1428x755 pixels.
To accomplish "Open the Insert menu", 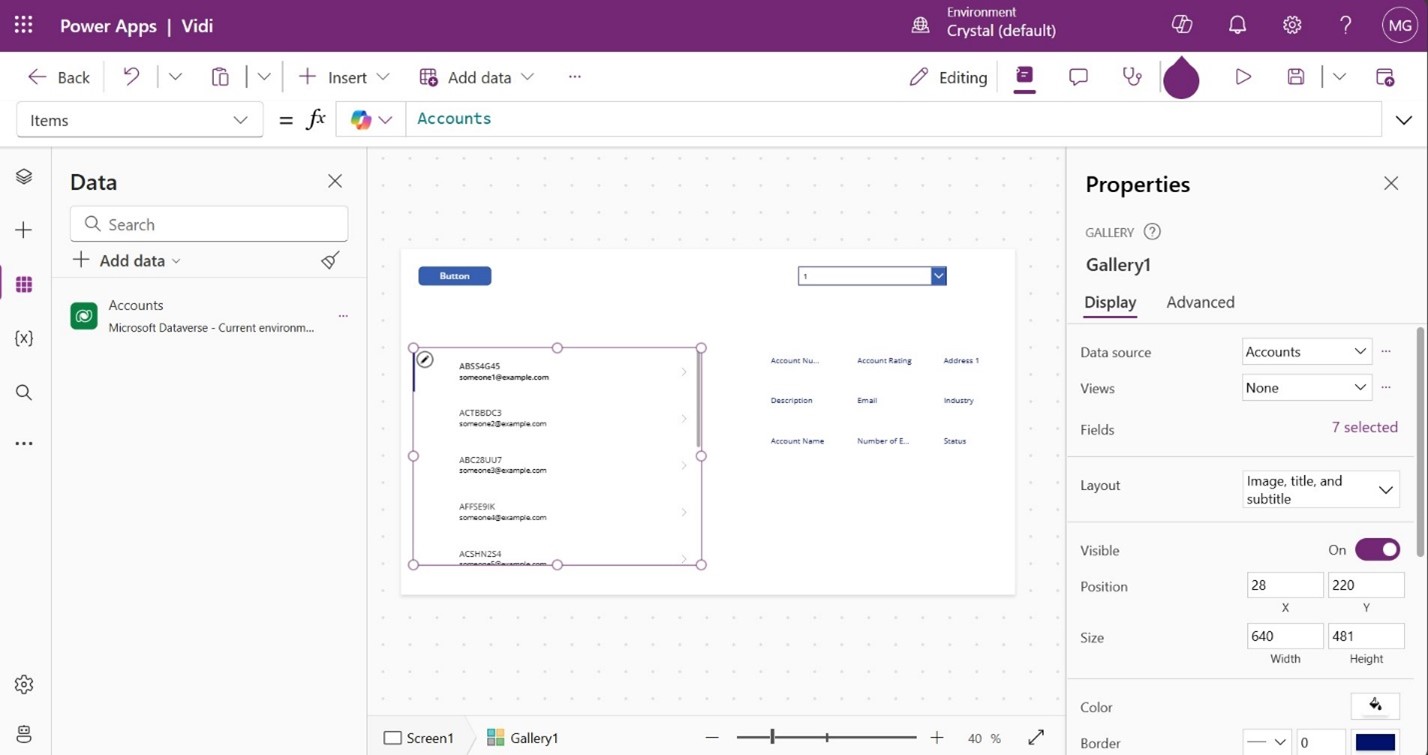I will click(344, 77).
